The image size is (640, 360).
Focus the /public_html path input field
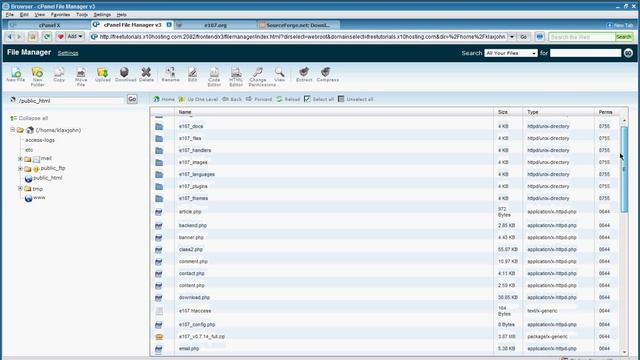click(70, 100)
